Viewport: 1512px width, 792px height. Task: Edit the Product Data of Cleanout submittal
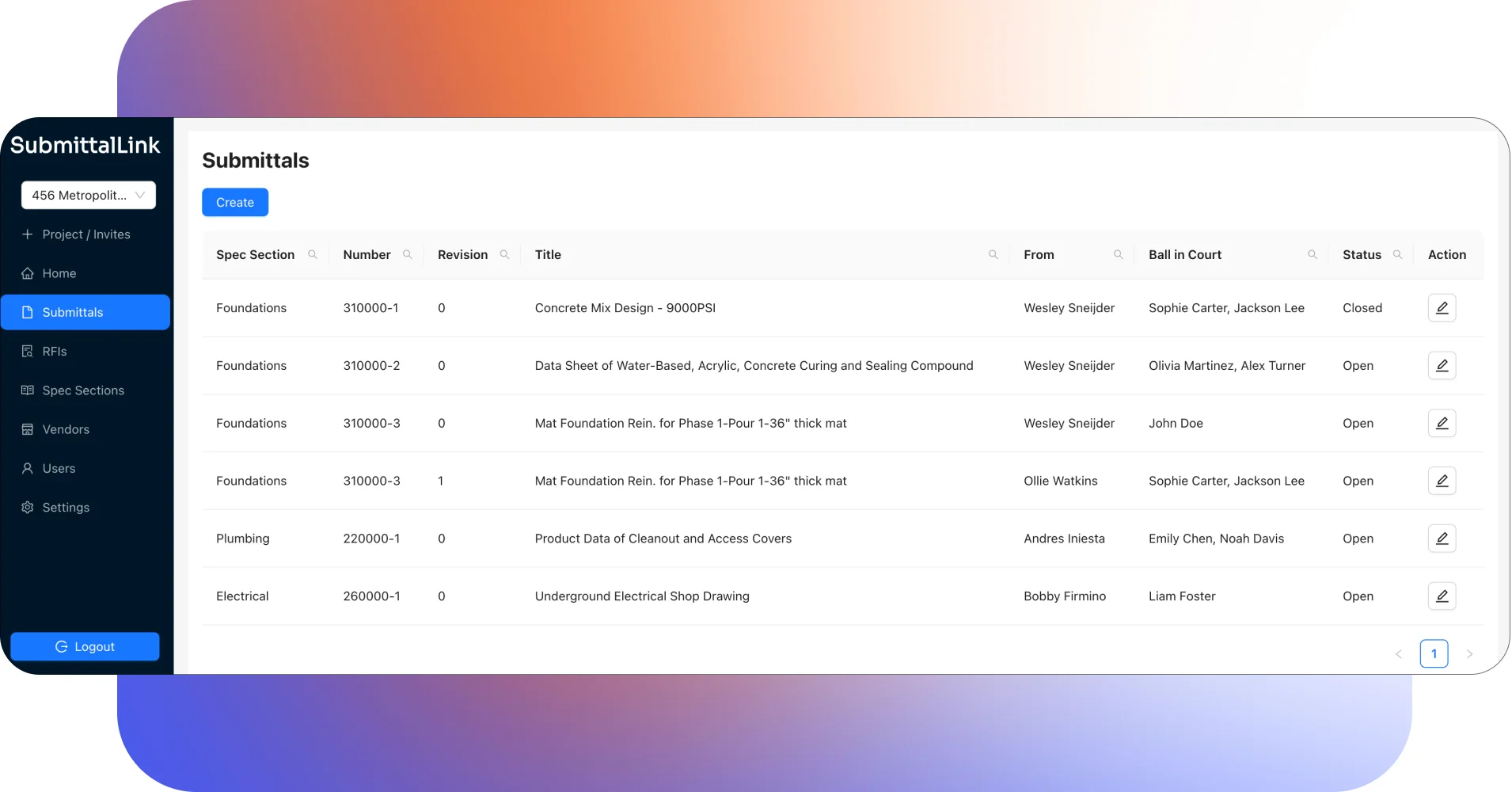(x=1442, y=539)
